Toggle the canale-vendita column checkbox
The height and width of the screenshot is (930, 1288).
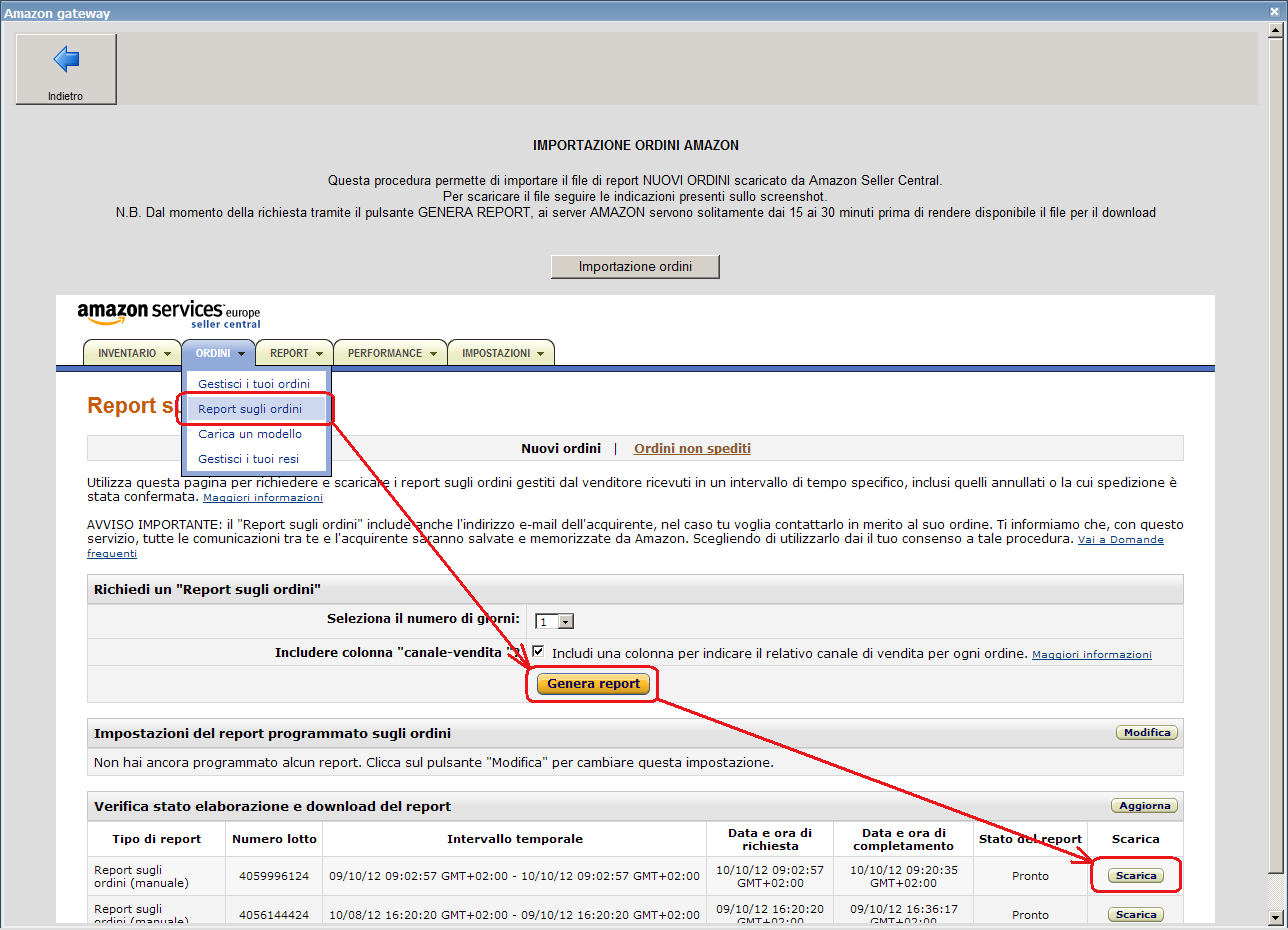tap(539, 652)
